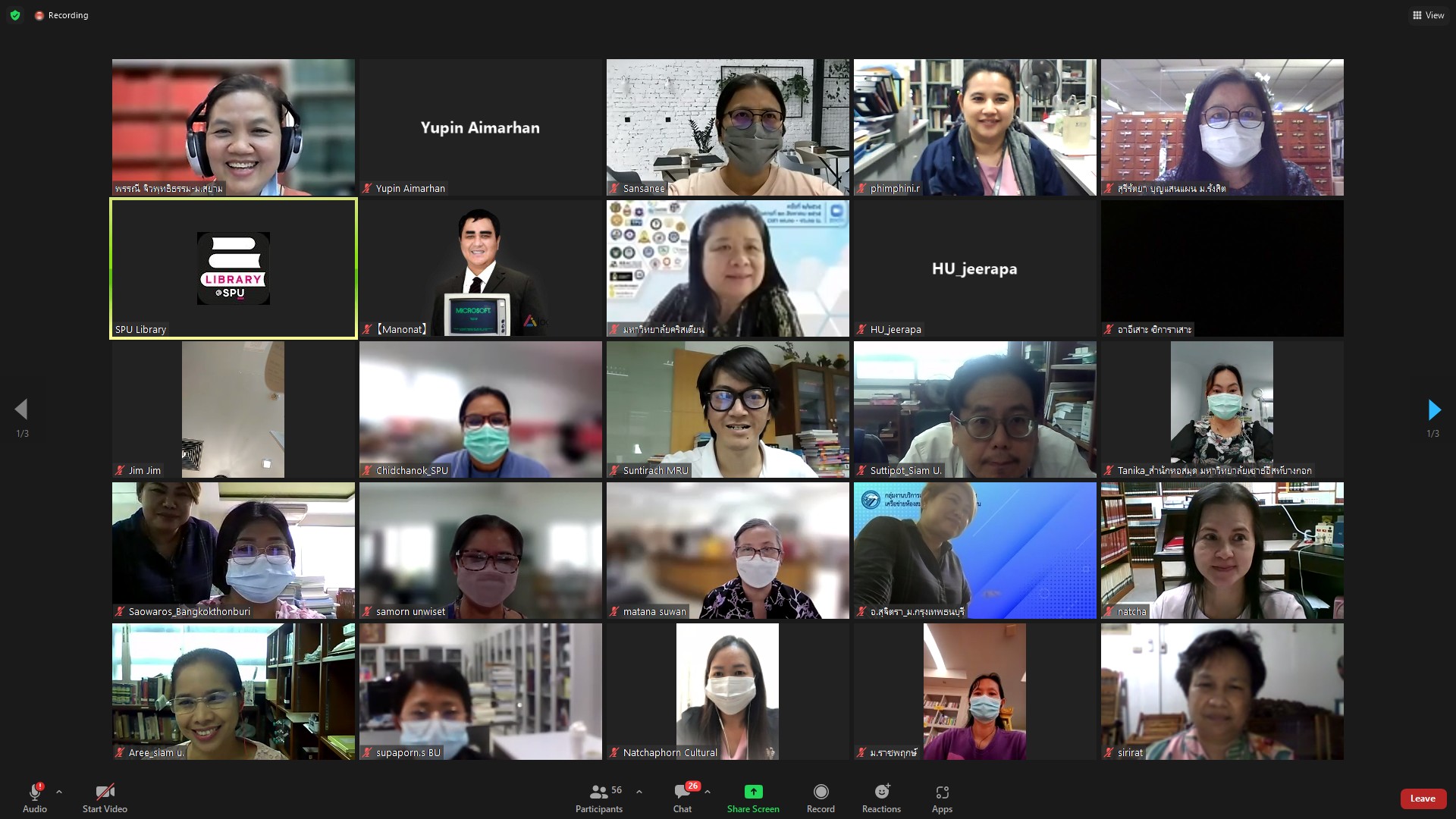Image resolution: width=1456 pixels, height=819 pixels.
Task: Expand the Chat options caret
Action: pos(708,792)
